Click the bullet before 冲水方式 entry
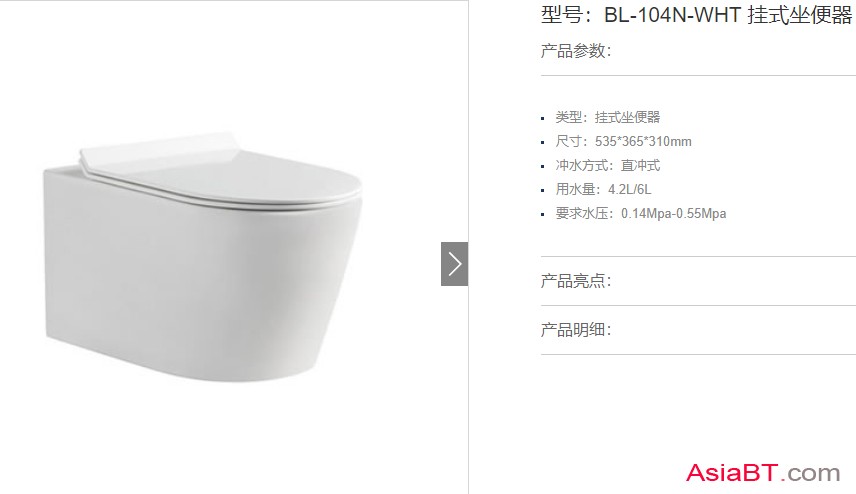The width and height of the screenshot is (856, 494). 543,166
